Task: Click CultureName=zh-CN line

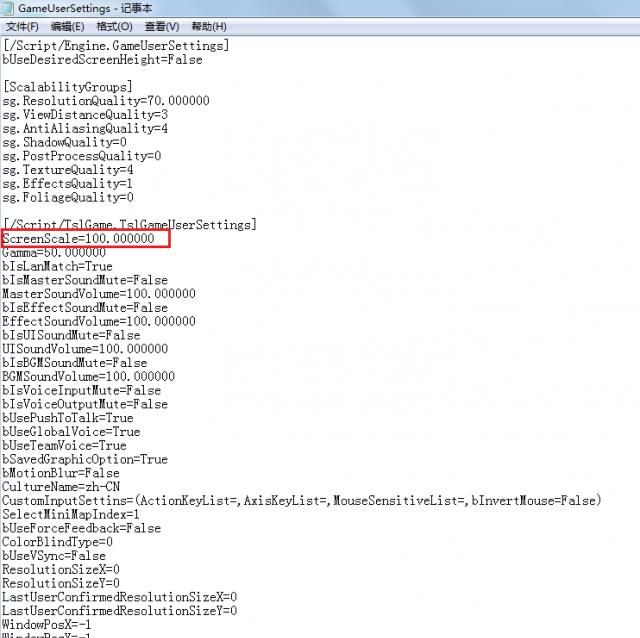Action: [x=61, y=487]
